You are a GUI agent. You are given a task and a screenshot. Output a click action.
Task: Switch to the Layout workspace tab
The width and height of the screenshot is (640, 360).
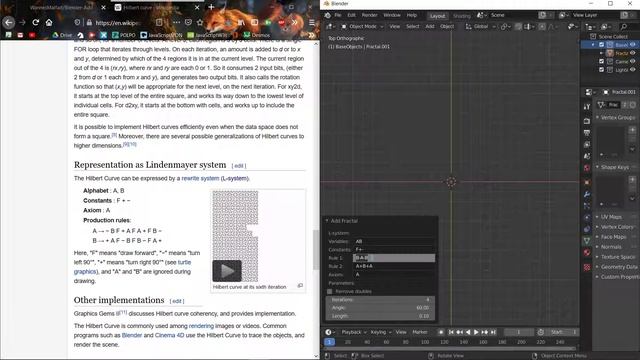coord(438,16)
